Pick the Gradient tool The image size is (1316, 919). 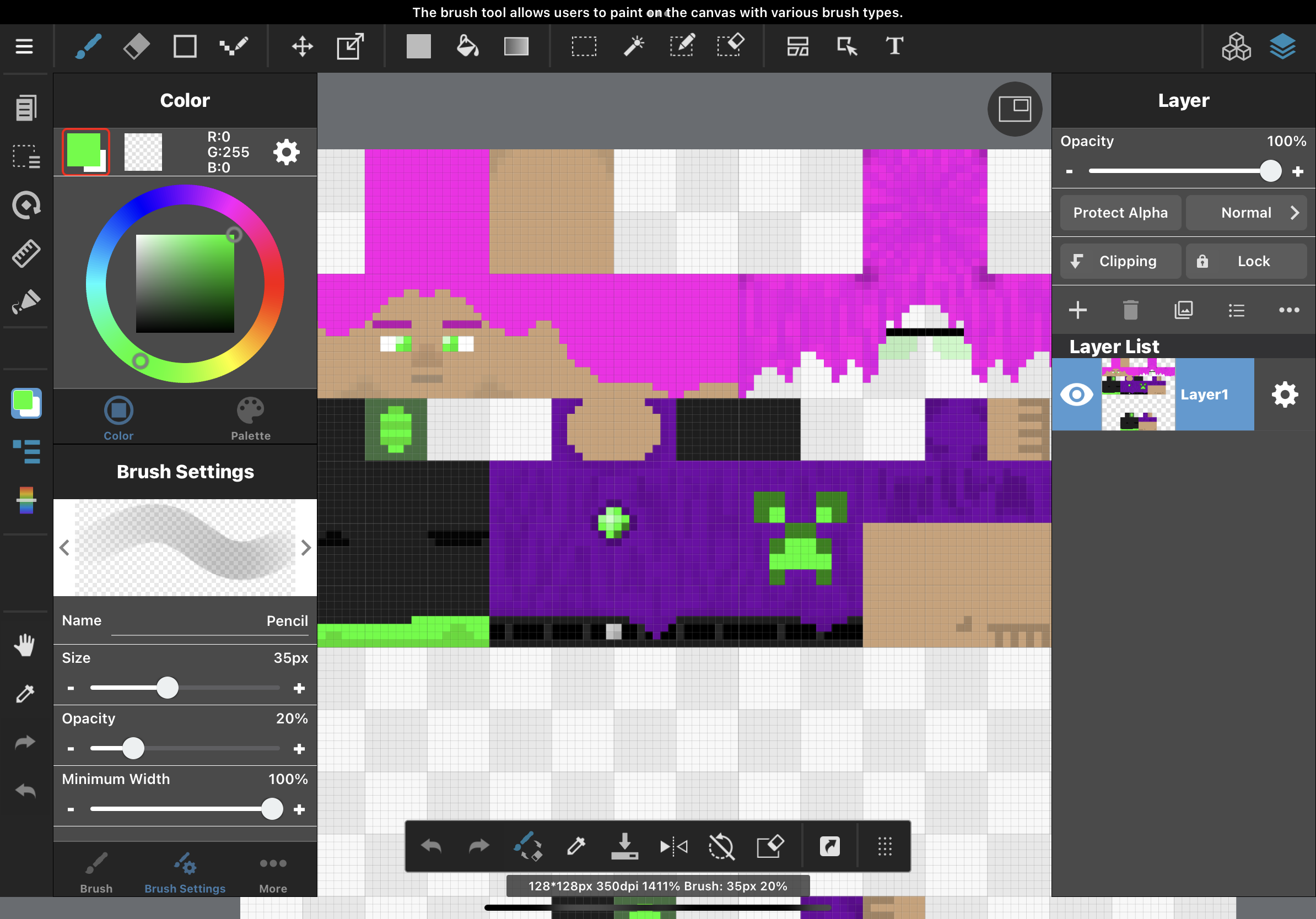(516, 46)
